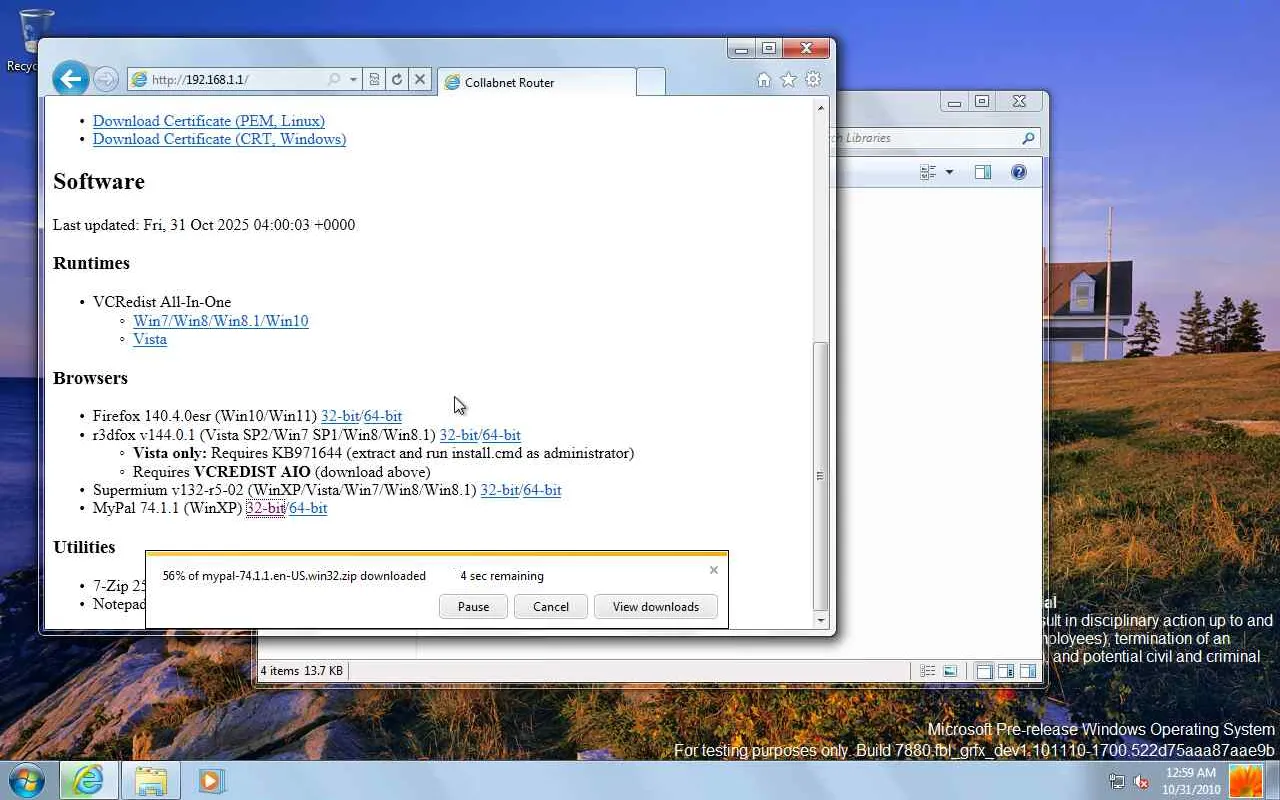Click the 'Last updated: Fri, 31 Oct 2025' line
Viewport: 1280px width, 800px height.
click(x=204, y=225)
